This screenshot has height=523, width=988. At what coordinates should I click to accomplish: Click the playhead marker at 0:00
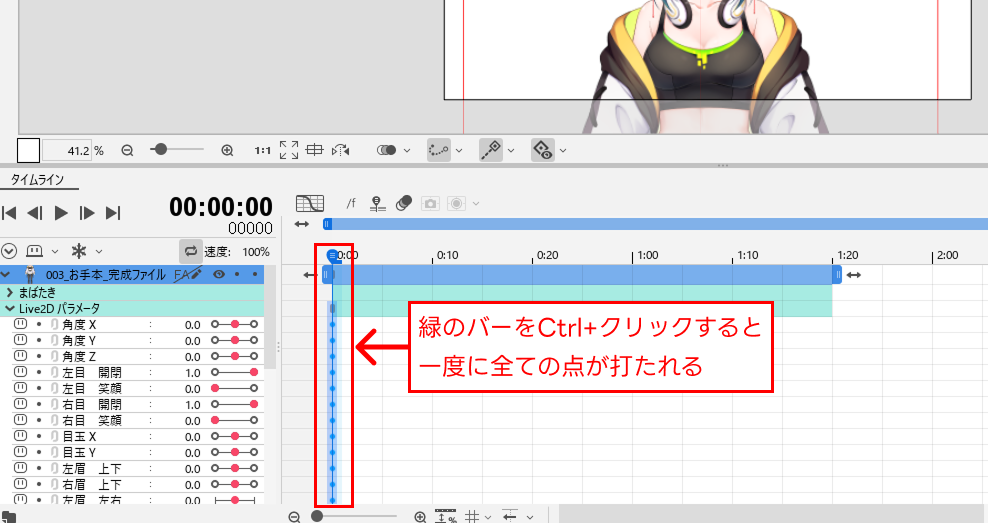pyautogui.click(x=332, y=255)
